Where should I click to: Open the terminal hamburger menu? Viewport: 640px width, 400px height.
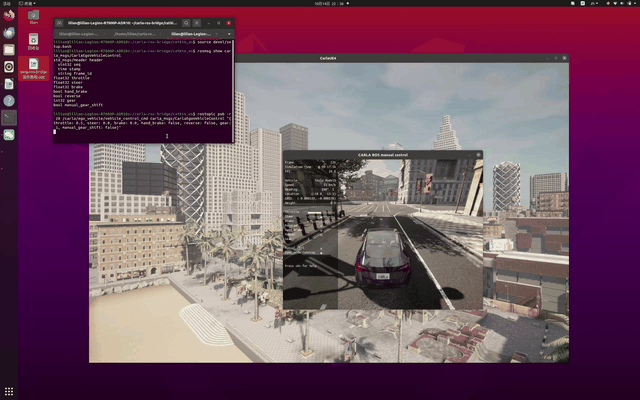pyautogui.click(x=197, y=23)
